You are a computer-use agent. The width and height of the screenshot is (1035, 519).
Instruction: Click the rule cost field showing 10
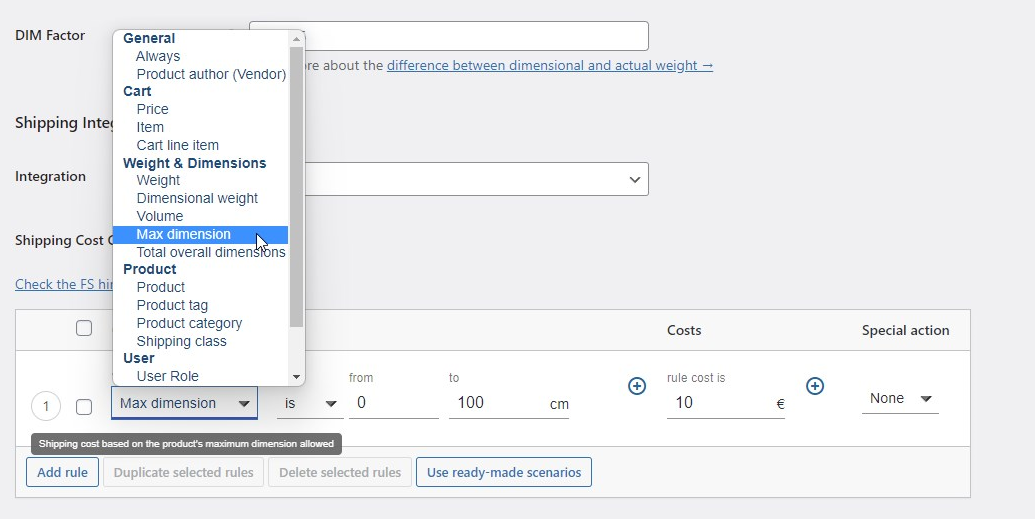click(x=719, y=403)
